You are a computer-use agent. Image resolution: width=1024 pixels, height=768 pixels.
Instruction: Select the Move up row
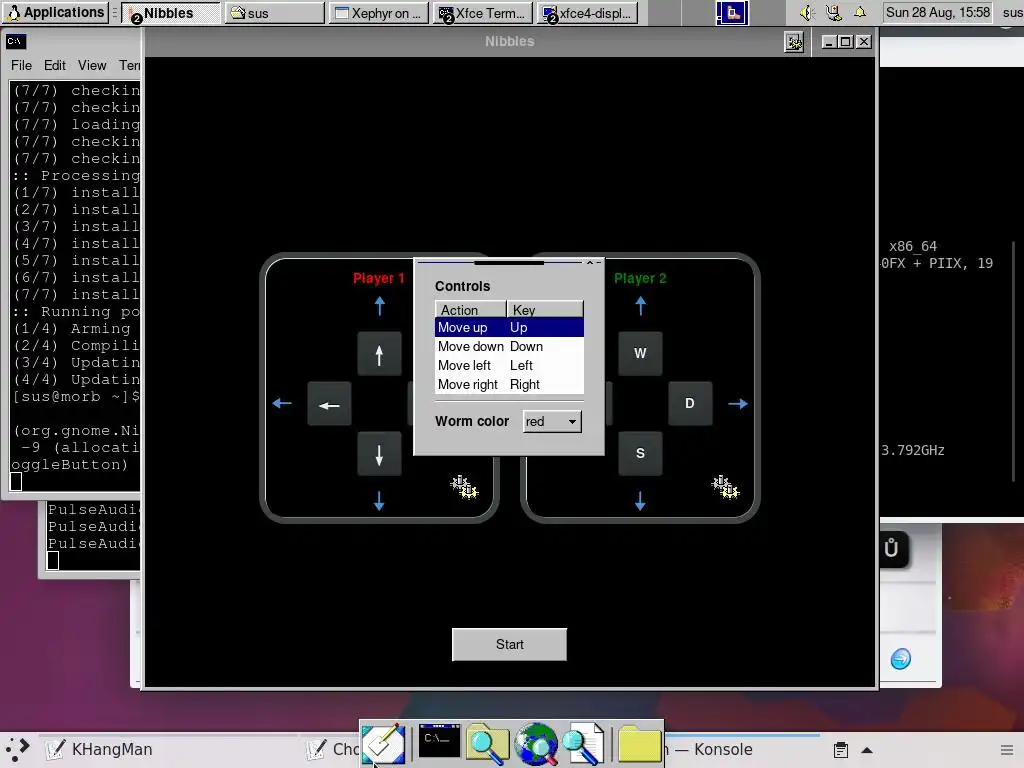coord(509,327)
